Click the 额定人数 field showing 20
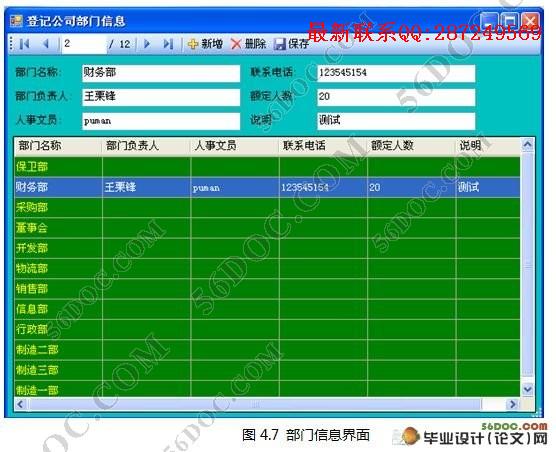556x452 pixels. click(x=396, y=97)
